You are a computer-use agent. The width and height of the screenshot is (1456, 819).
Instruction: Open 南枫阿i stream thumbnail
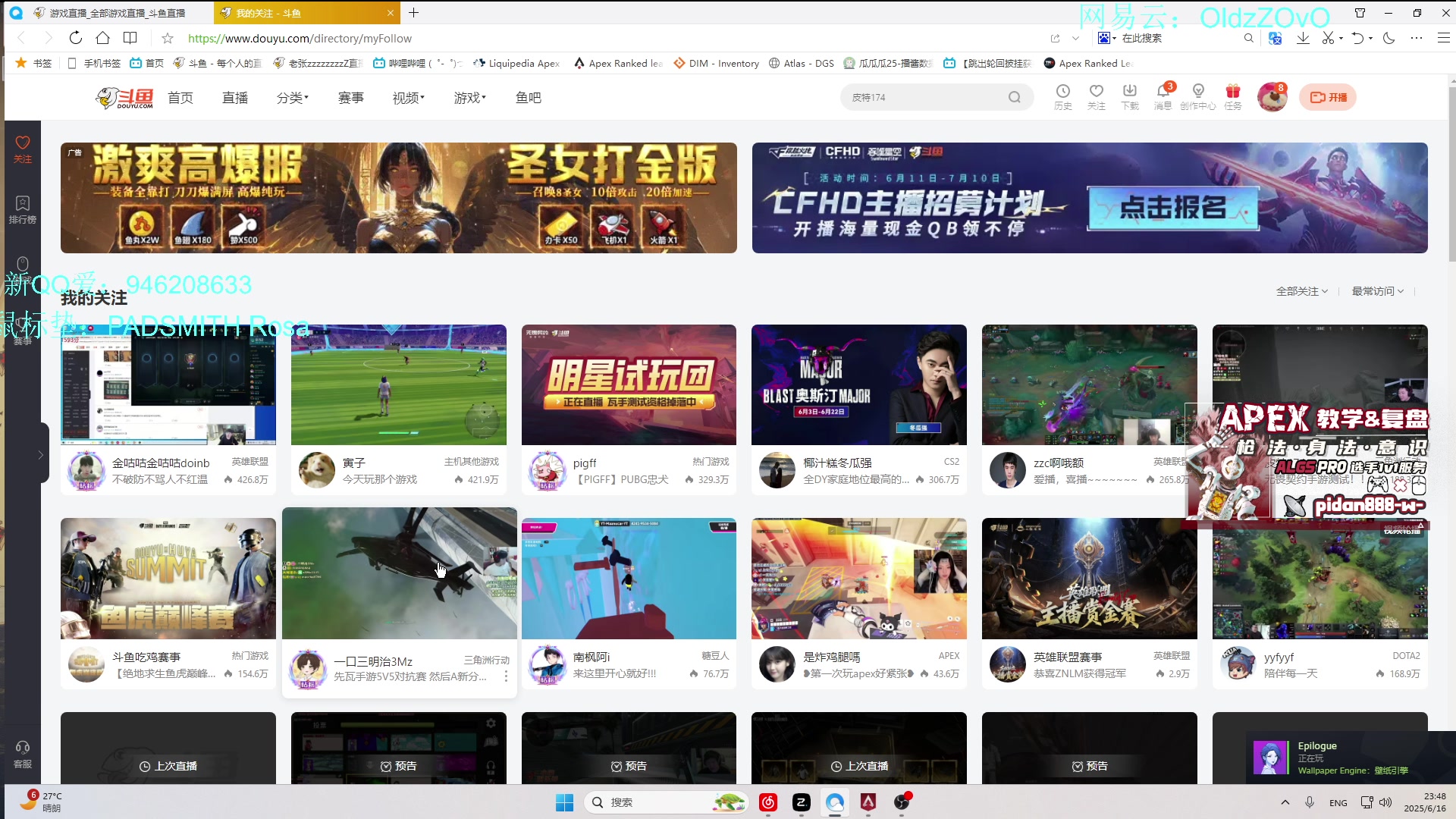click(x=629, y=579)
